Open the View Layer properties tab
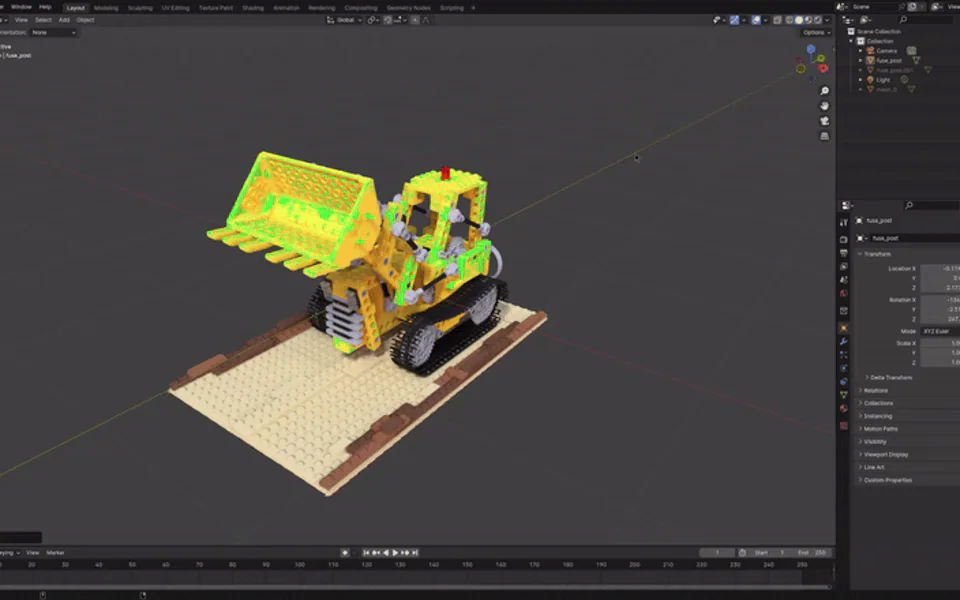Viewport: 960px width, 600px height. tap(844, 266)
